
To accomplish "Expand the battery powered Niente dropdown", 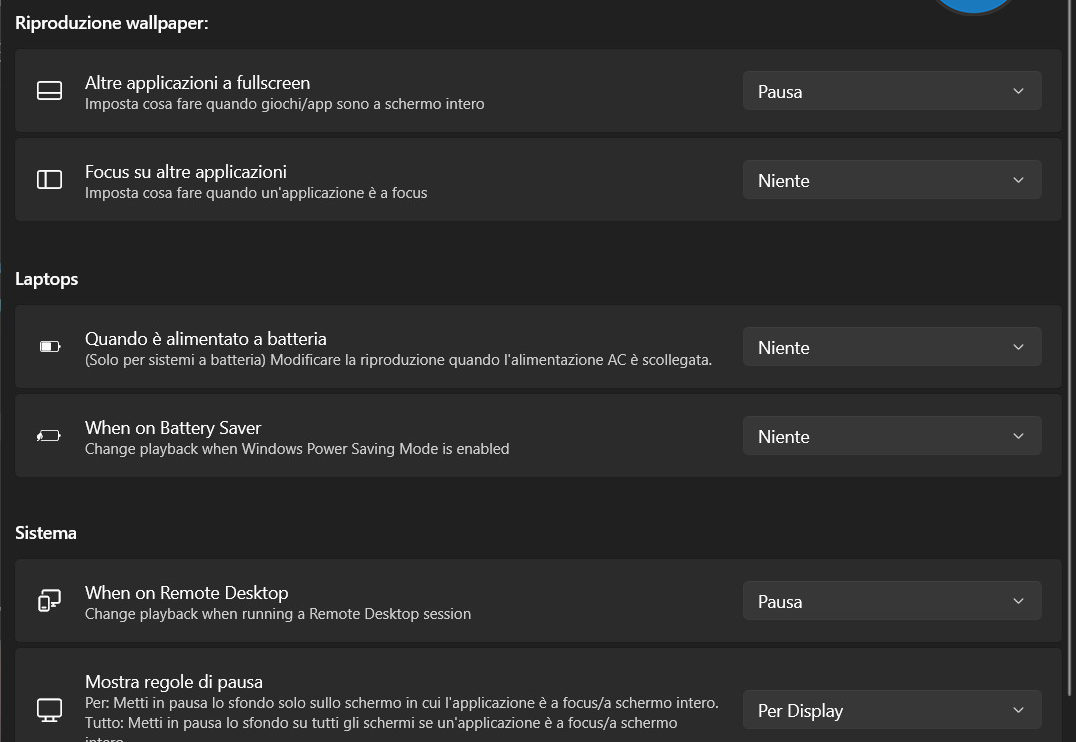I will [x=891, y=347].
